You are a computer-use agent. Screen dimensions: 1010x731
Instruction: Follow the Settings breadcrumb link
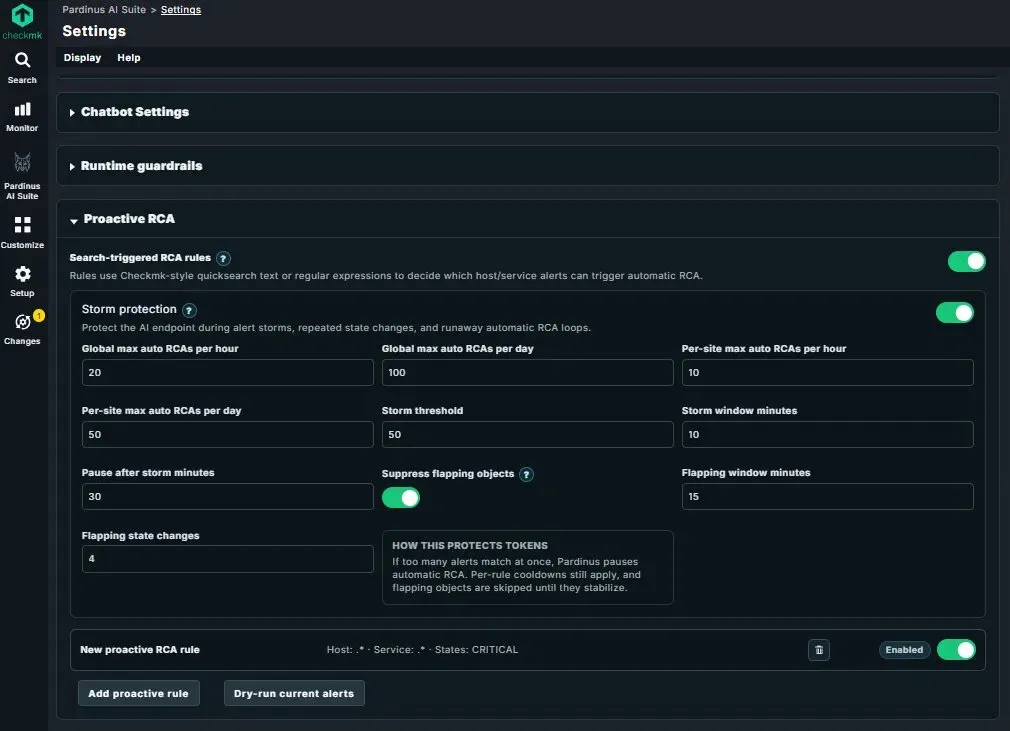click(181, 10)
